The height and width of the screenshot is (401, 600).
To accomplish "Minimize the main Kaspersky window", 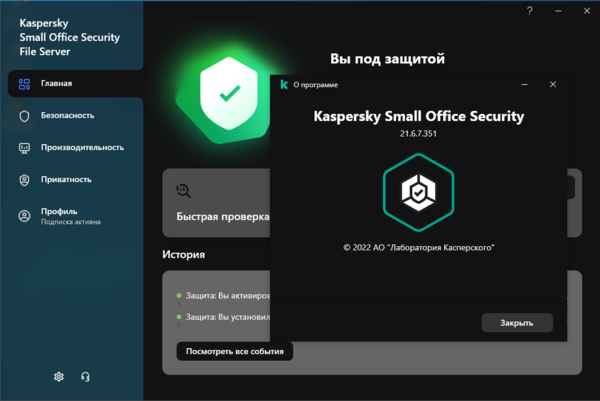I will click(558, 11).
